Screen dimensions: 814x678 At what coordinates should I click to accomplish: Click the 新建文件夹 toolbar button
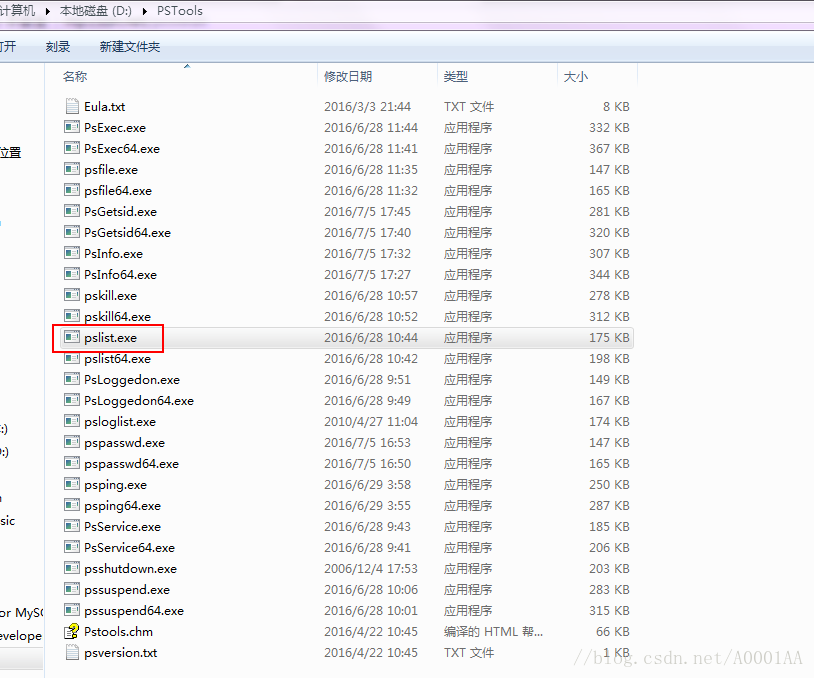pyautogui.click(x=130, y=47)
